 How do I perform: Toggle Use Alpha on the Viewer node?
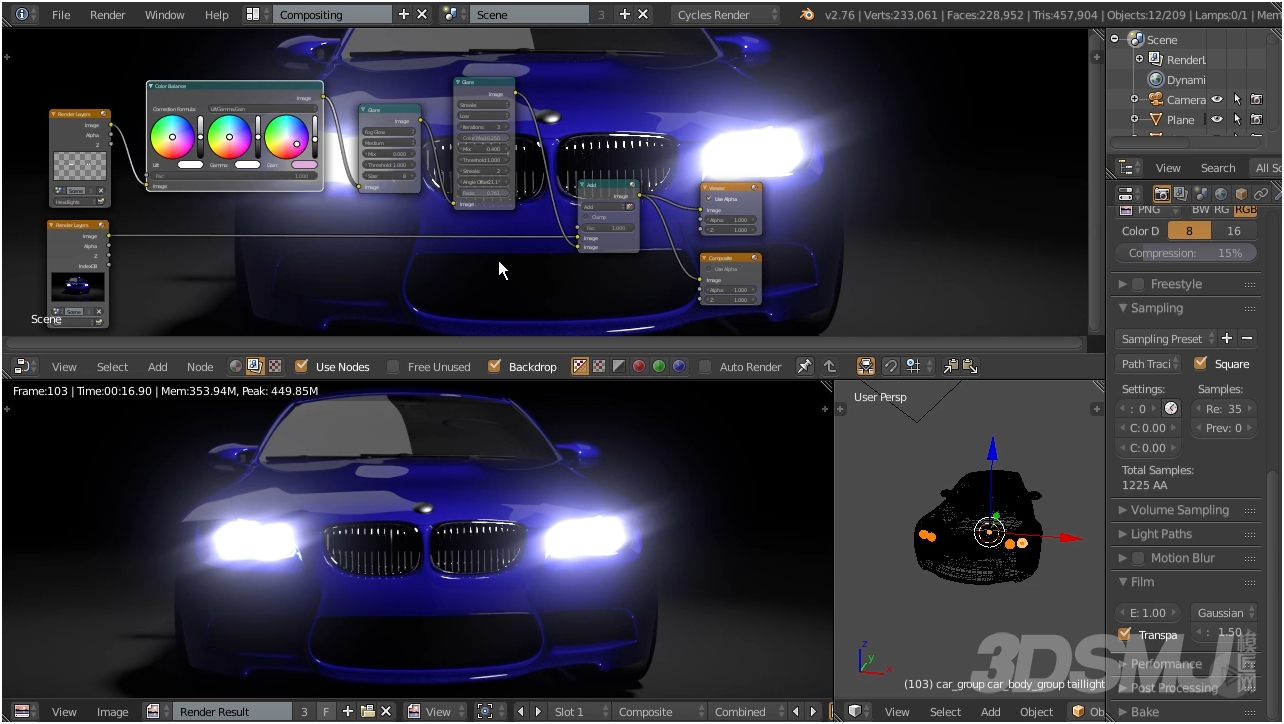(710, 199)
